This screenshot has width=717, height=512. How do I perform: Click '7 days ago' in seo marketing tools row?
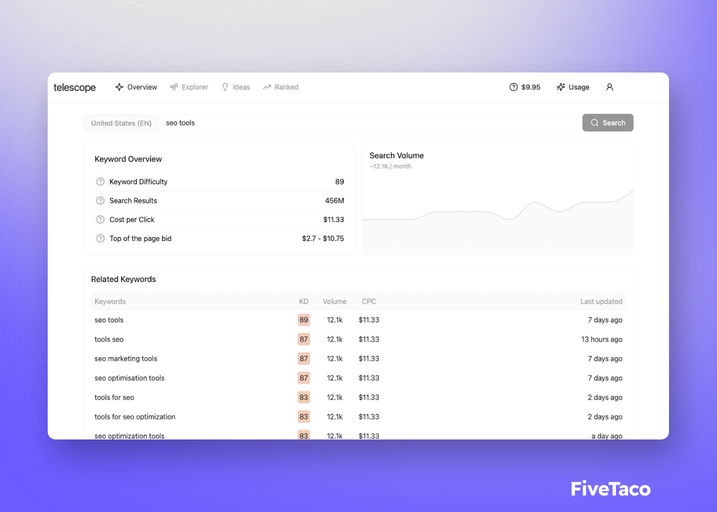(x=605, y=358)
